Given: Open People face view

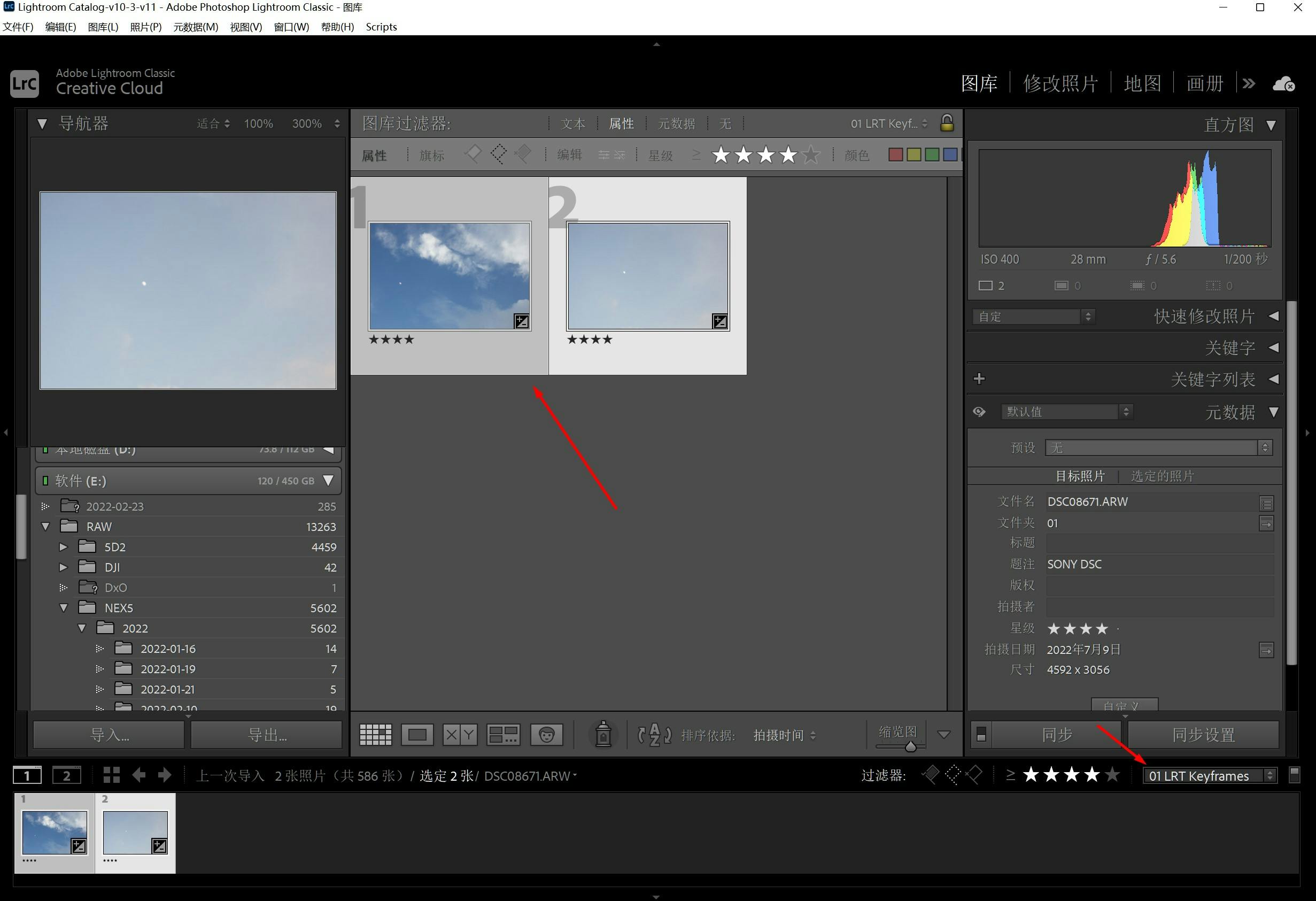Looking at the screenshot, I should tap(546, 735).
